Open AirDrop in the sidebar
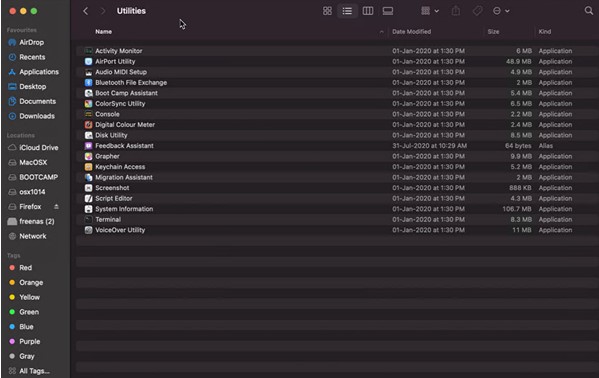 tap(32, 42)
